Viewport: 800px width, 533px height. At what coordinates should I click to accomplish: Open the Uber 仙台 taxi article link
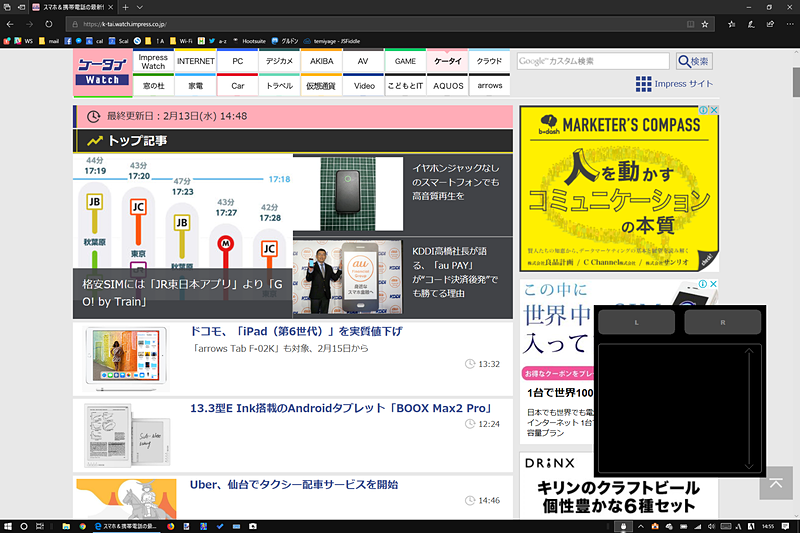coord(294,485)
